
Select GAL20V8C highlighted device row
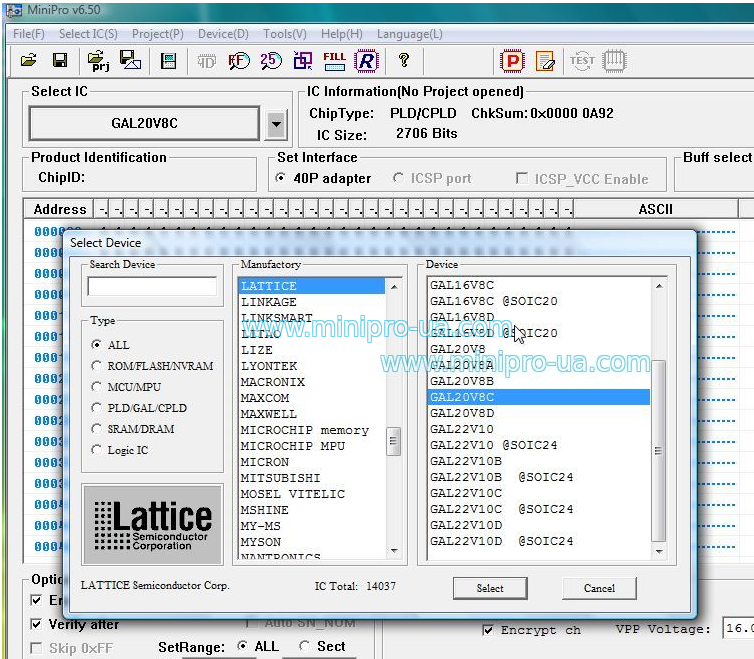(x=539, y=397)
